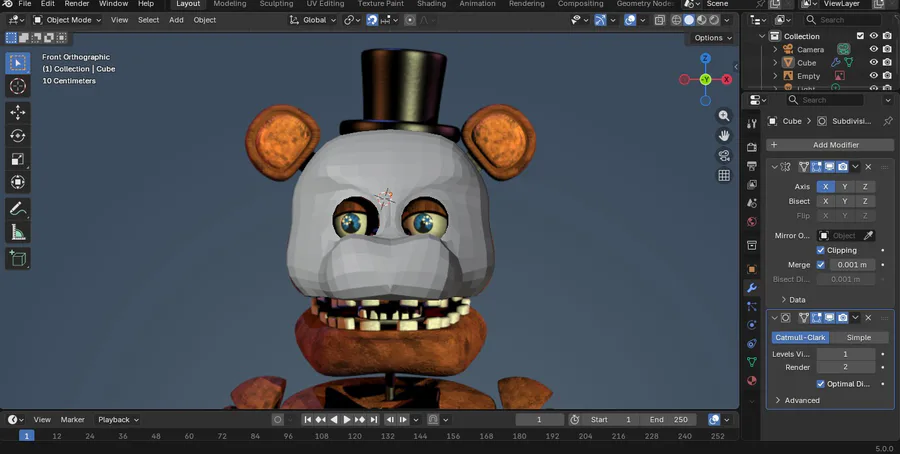Switch to the UV Editing workspace tab
Image resolution: width=900 pixels, height=454 pixels.
coord(325,3)
